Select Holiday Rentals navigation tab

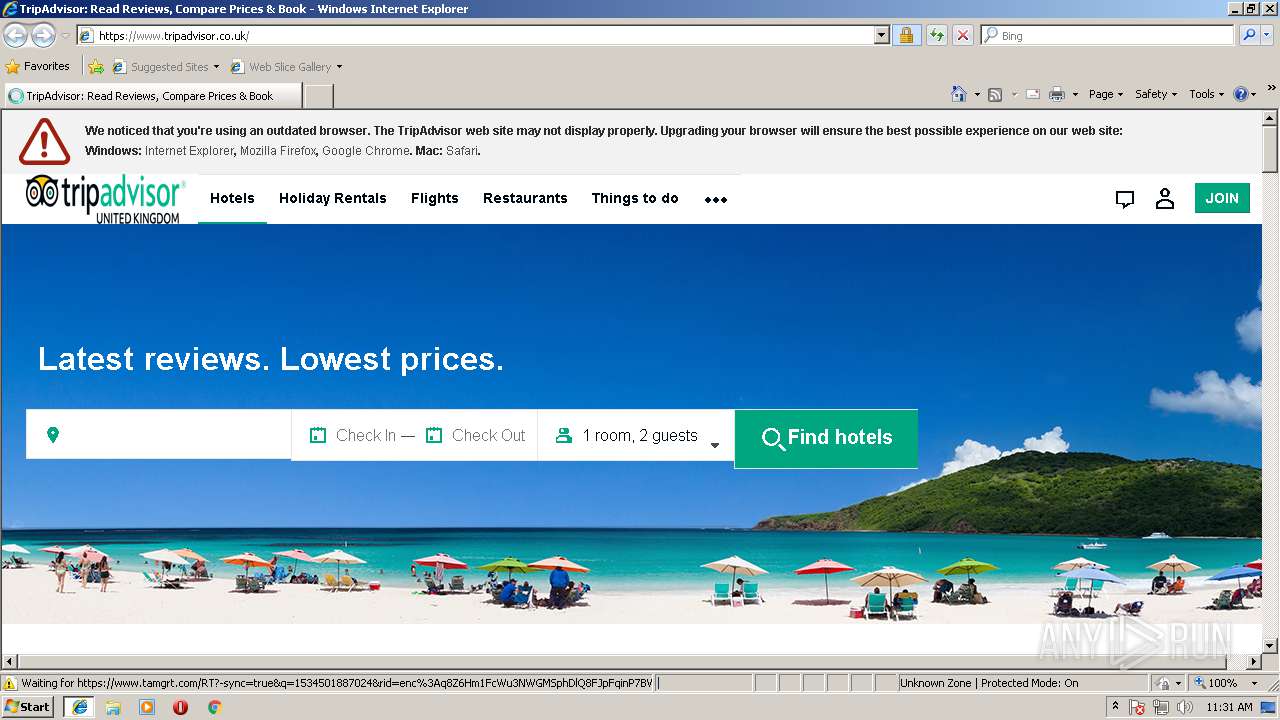333,198
